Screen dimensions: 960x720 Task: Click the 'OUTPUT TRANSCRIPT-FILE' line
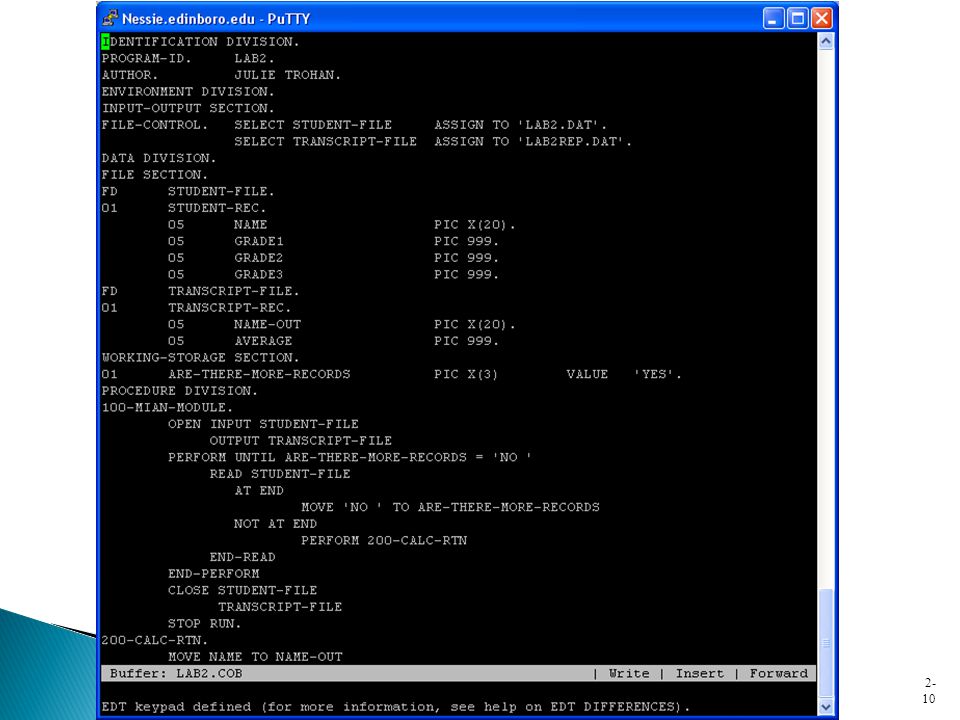pyautogui.click(x=301, y=440)
